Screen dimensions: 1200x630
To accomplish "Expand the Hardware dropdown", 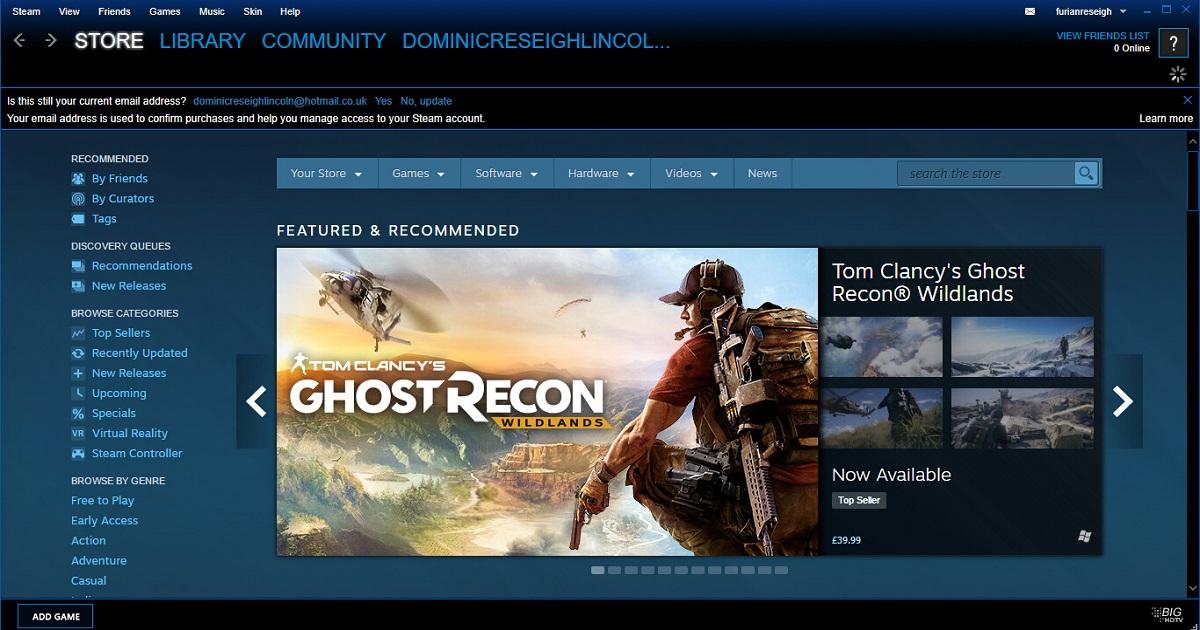I will click(600, 174).
